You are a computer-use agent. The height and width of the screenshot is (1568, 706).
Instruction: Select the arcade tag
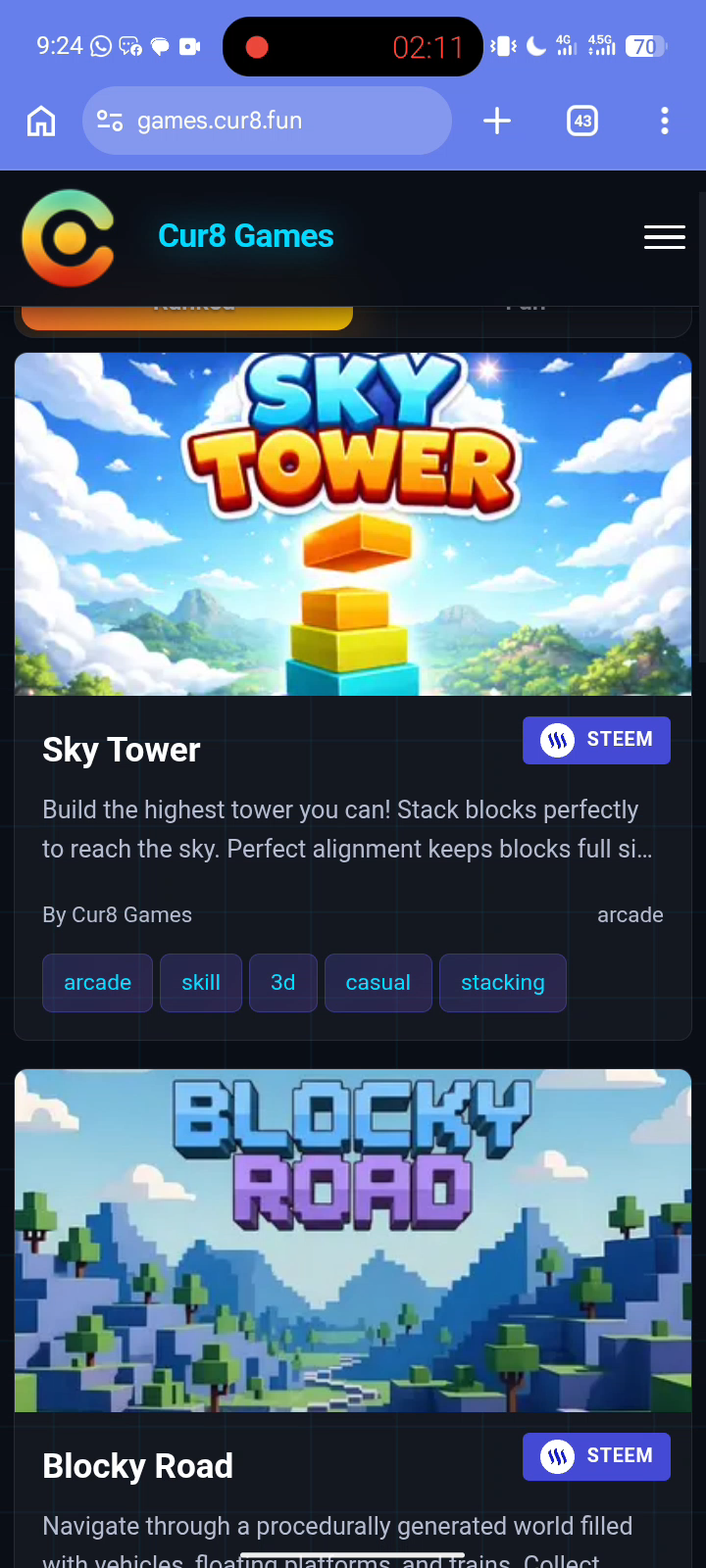point(97,983)
